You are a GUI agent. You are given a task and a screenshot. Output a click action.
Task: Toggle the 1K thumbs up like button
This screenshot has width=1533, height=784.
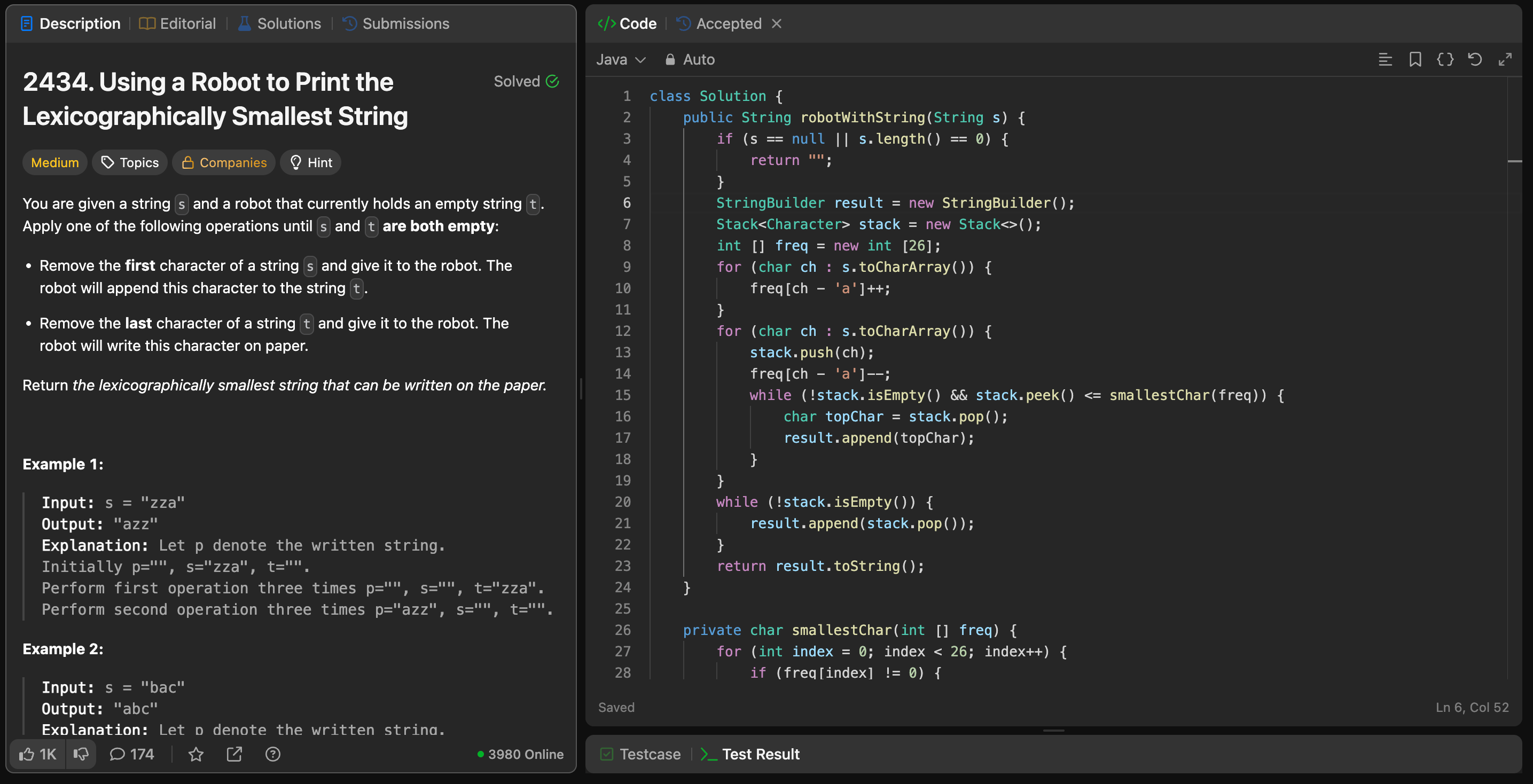click(x=37, y=754)
